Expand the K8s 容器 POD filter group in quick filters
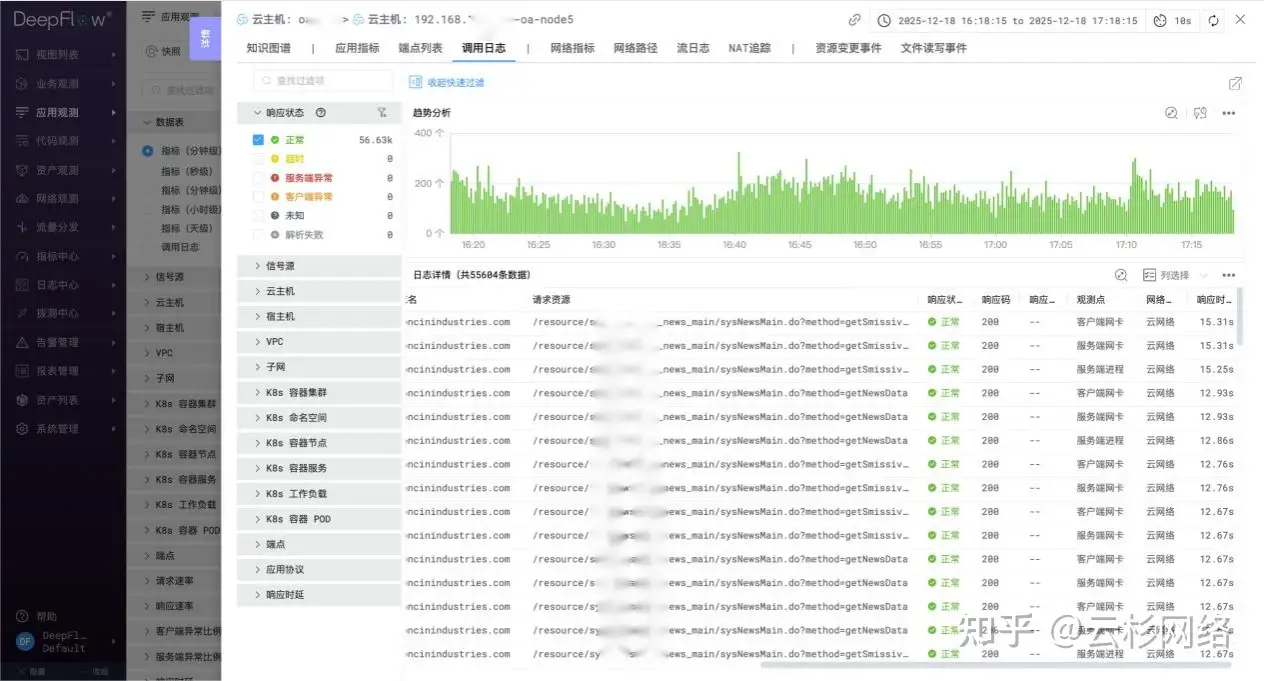 319,519
